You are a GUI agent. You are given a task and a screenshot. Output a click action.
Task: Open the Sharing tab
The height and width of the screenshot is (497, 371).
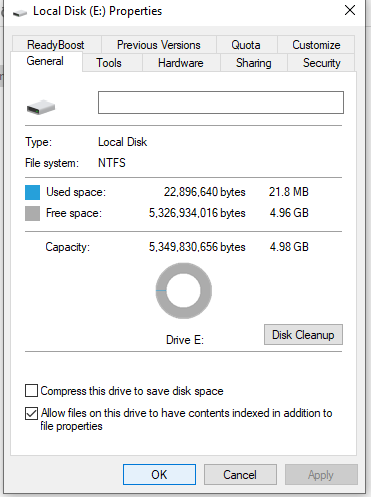(x=254, y=63)
